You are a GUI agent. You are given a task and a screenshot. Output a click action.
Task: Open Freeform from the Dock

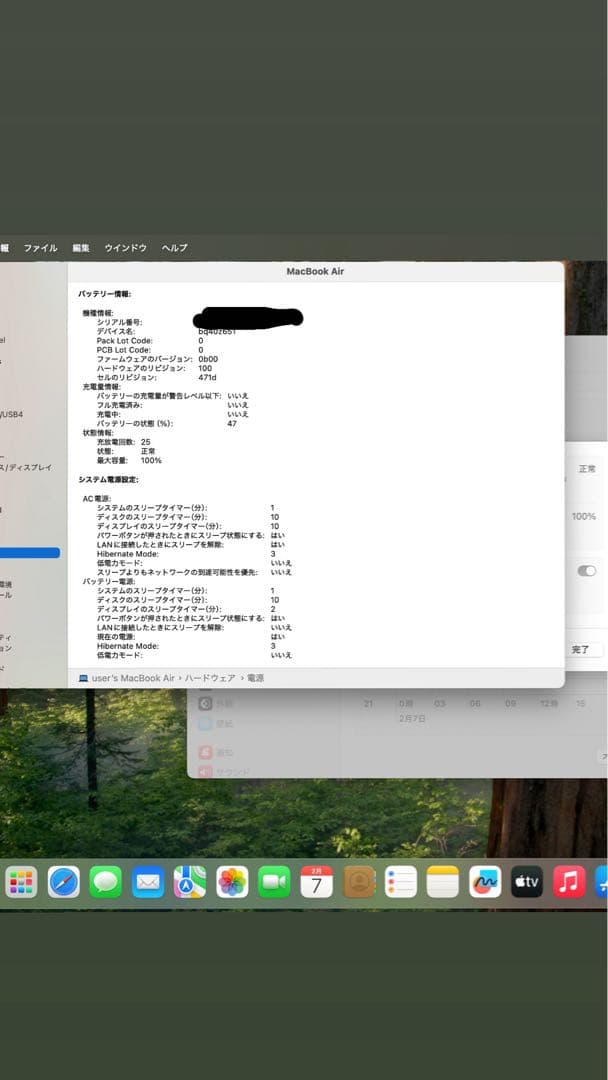(x=485, y=882)
